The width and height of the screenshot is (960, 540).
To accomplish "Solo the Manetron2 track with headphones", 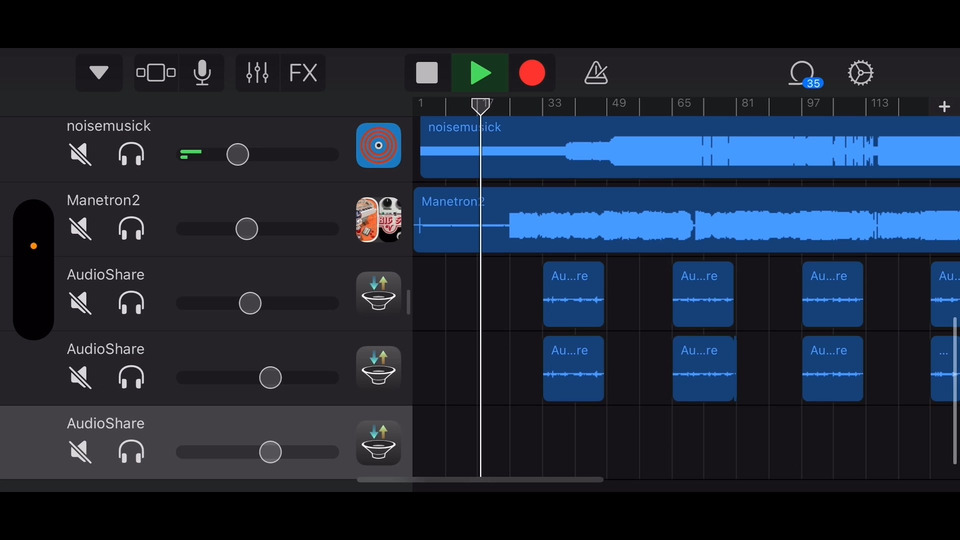I will click(x=131, y=228).
